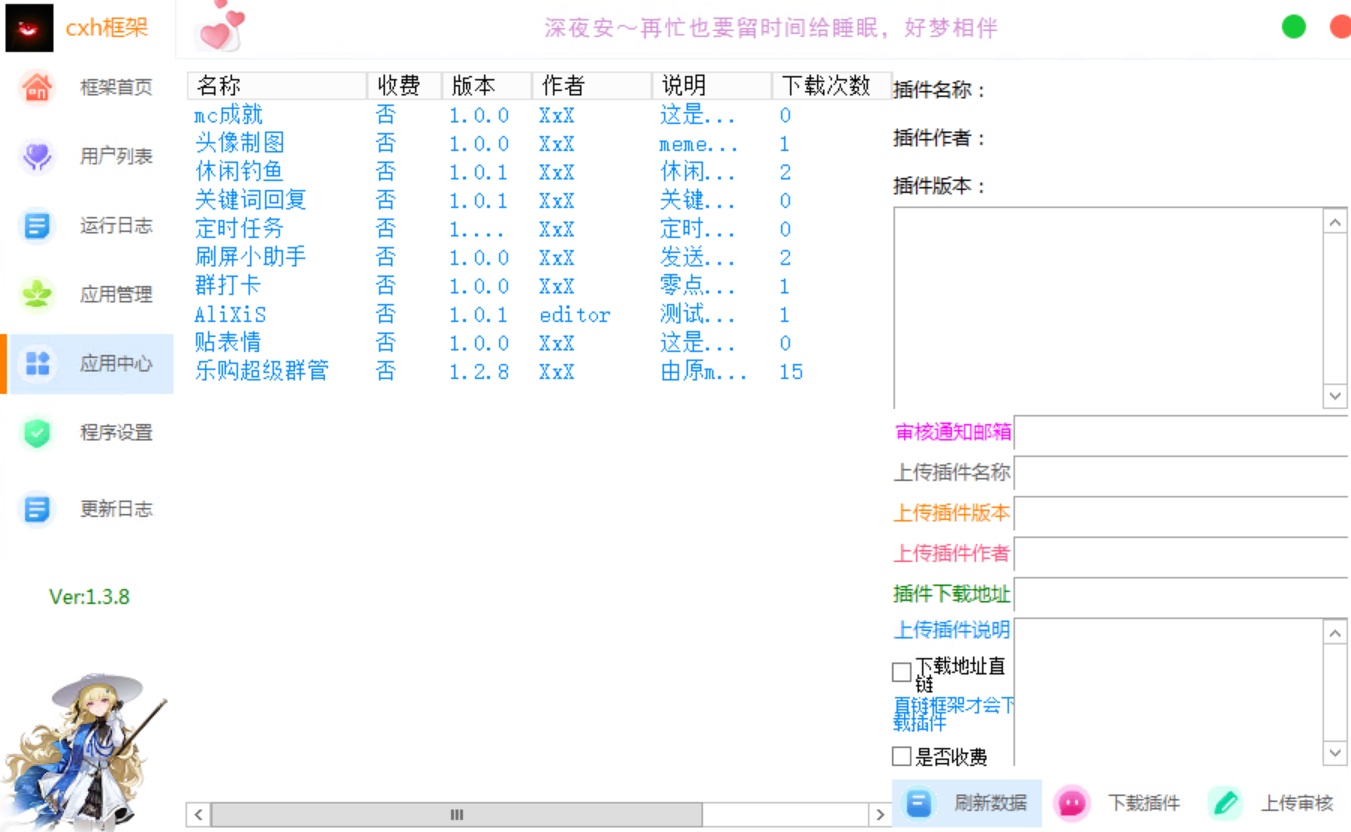
Task: Click the green pencil 上传审核 icon
Action: [x=1225, y=803]
